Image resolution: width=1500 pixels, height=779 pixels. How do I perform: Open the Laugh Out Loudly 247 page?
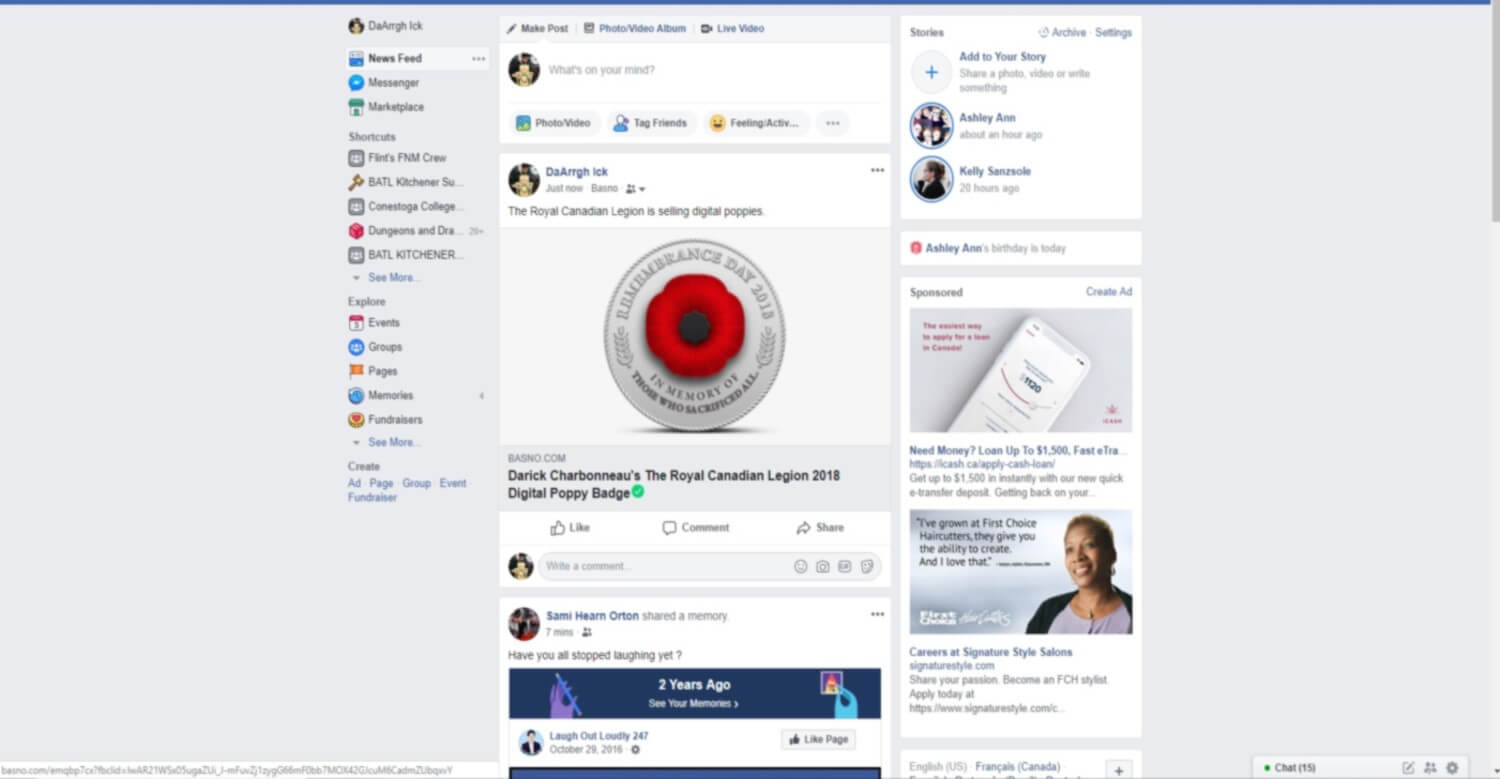[598, 736]
